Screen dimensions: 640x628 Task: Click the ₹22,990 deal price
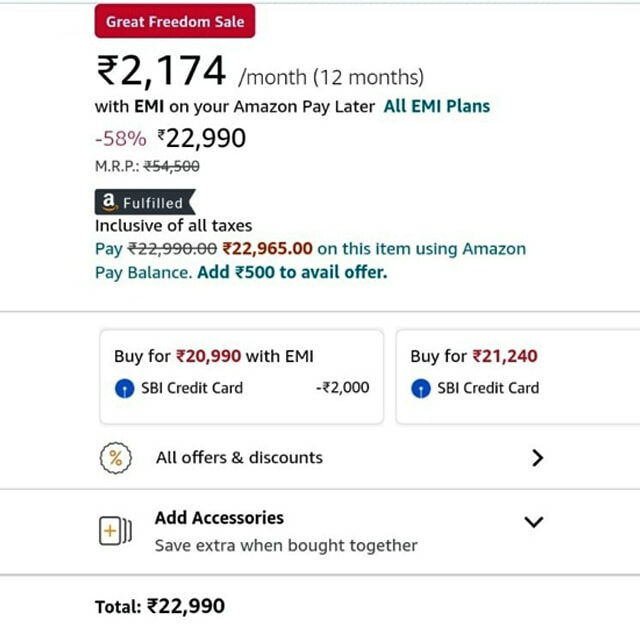pyautogui.click(x=202, y=138)
